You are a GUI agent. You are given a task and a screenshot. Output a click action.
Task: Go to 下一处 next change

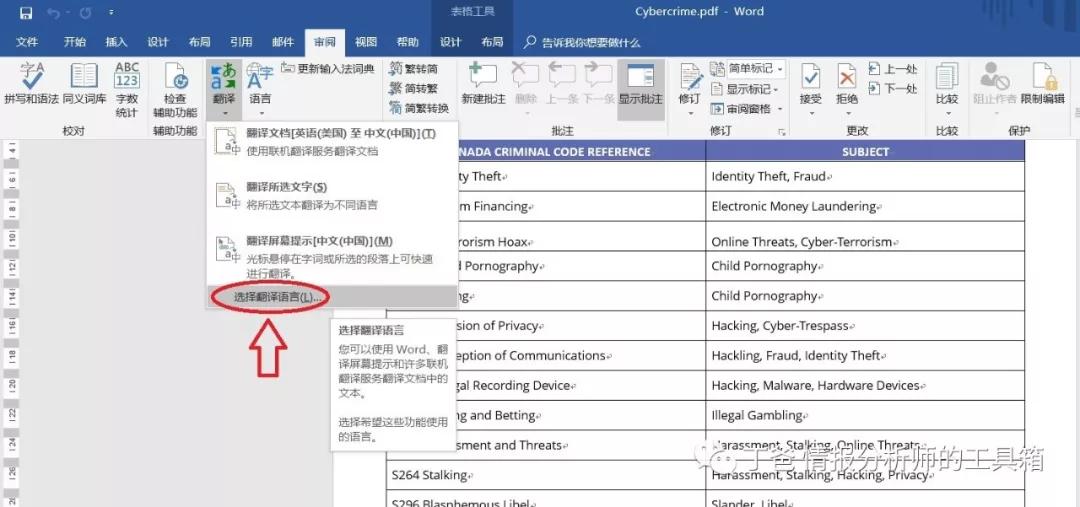coord(893,88)
